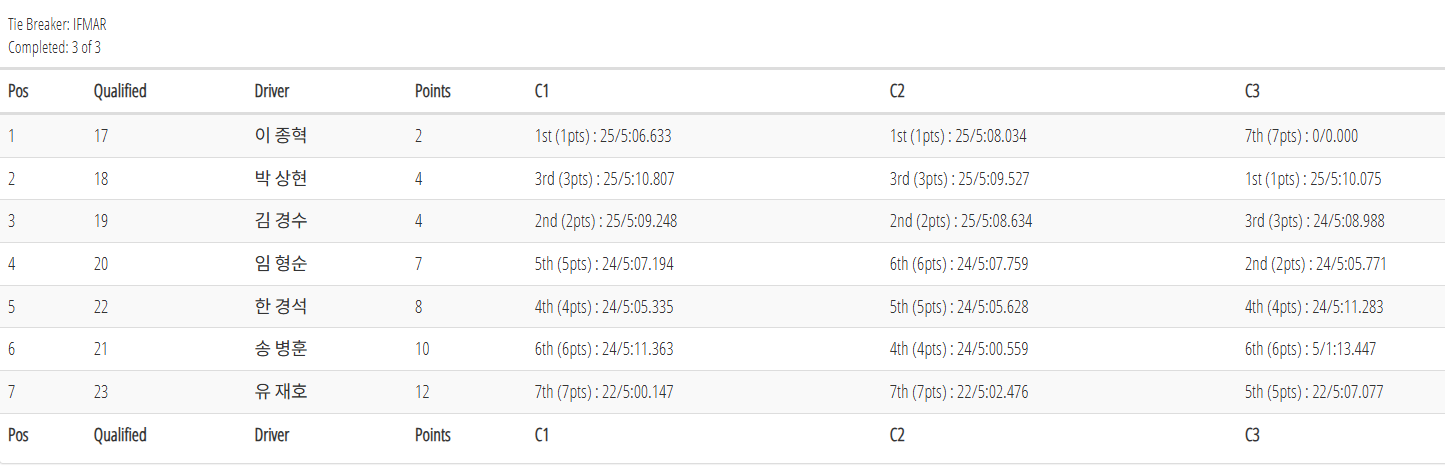Click driver name 임 형순
This screenshot has width=1445, height=472.
pos(280,264)
